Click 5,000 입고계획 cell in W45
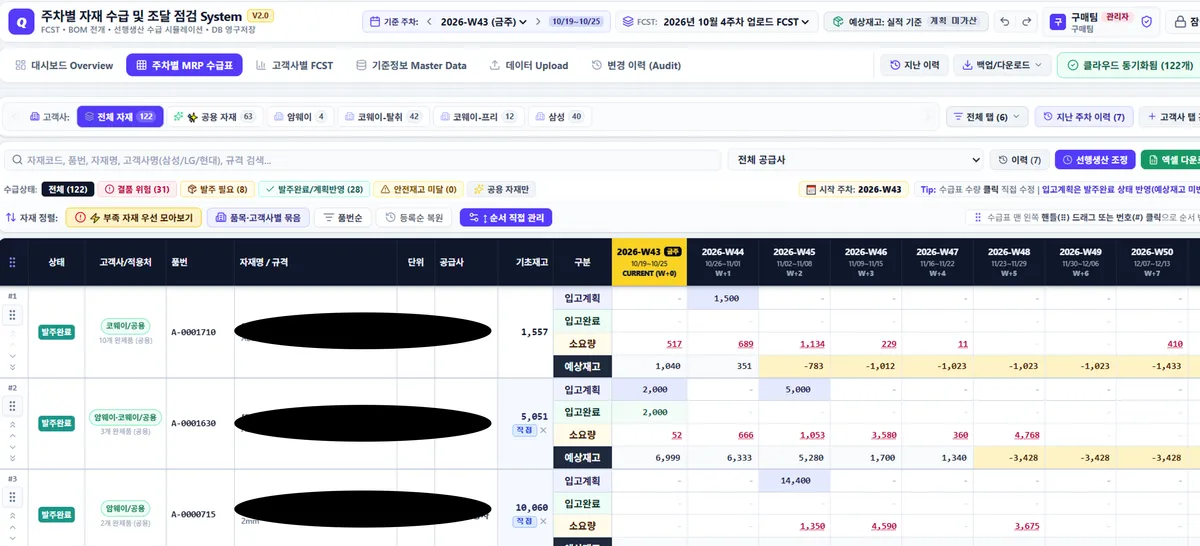1200x546 pixels. click(x=794, y=389)
